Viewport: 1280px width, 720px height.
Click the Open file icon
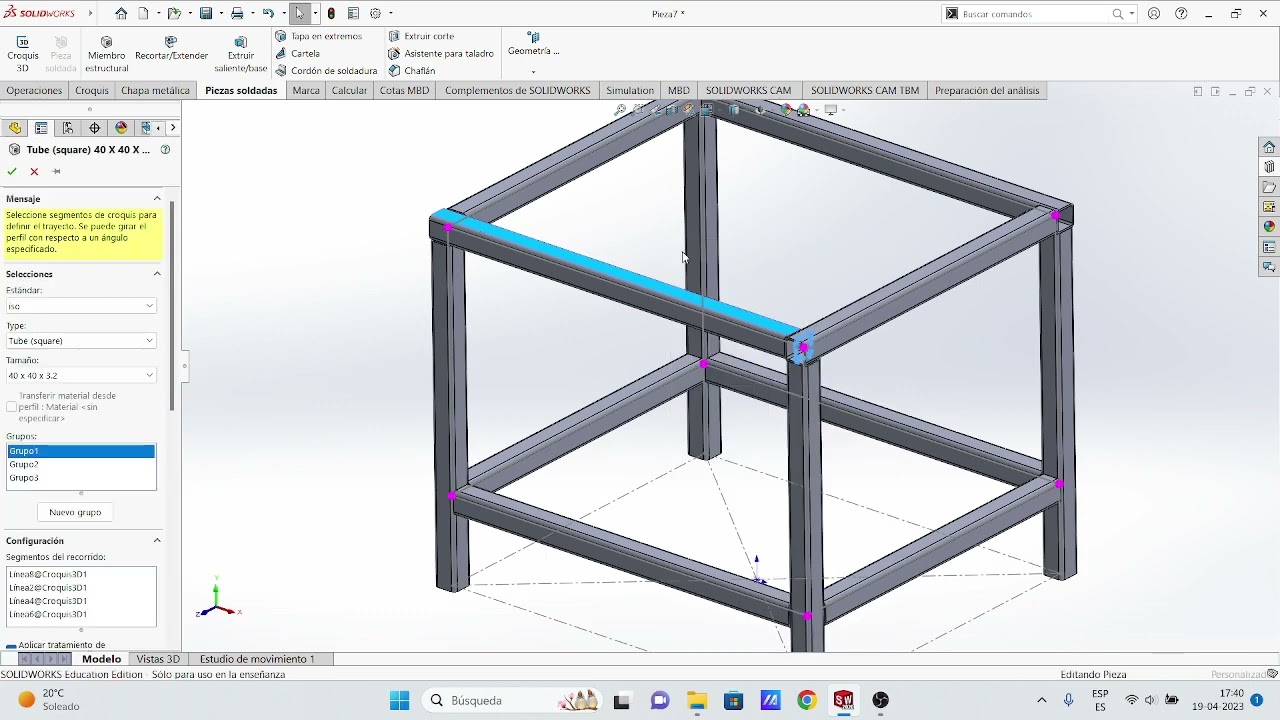174,14
